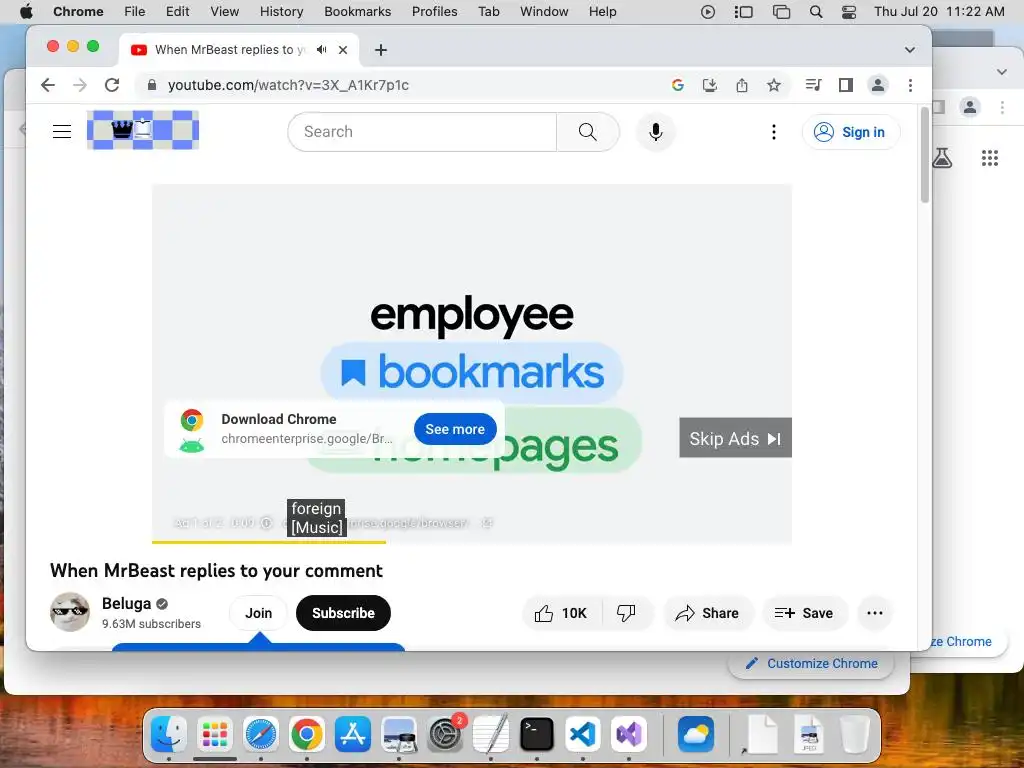The height and width of the screenshot is (768, 1024).
Task: Click the Now Playing menu bar icon
Action: (x=708, y=12)
